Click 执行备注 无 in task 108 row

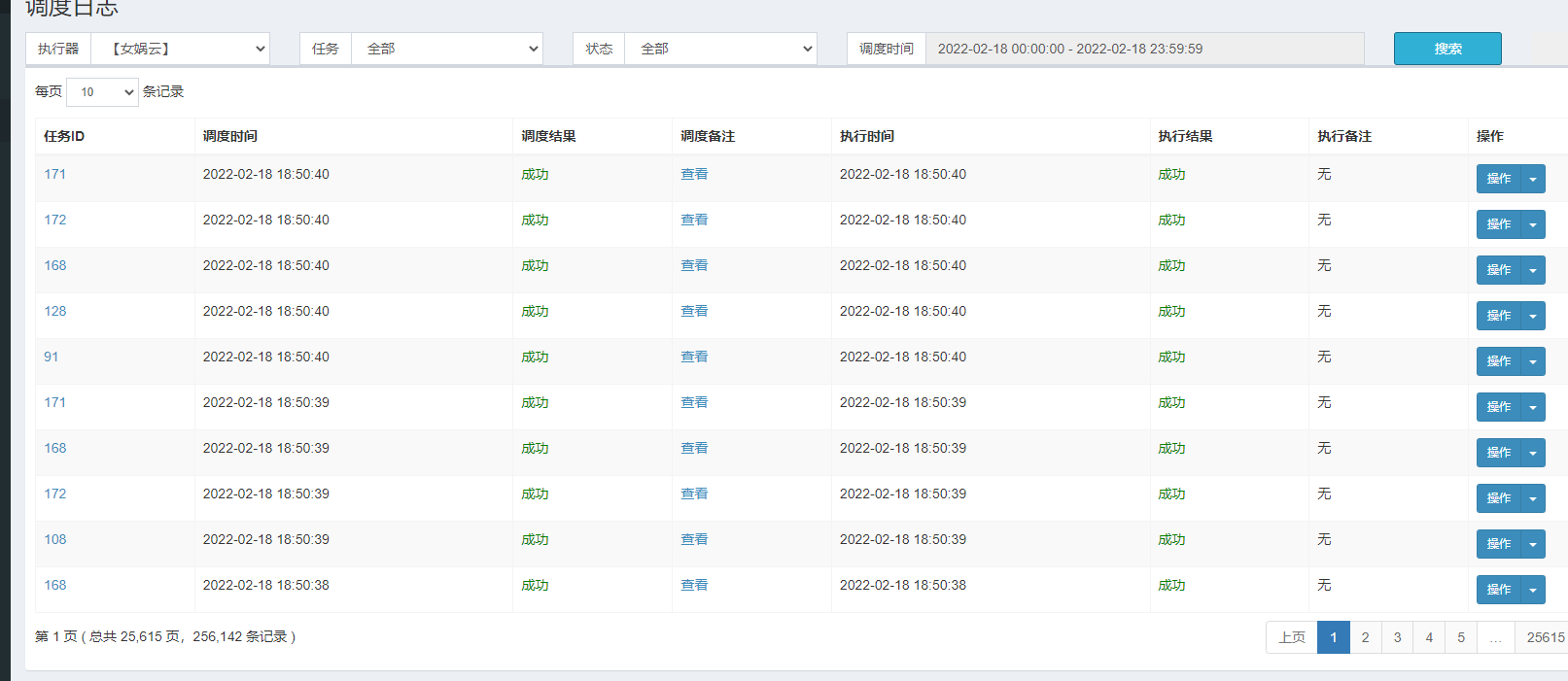coord(1324,539)
